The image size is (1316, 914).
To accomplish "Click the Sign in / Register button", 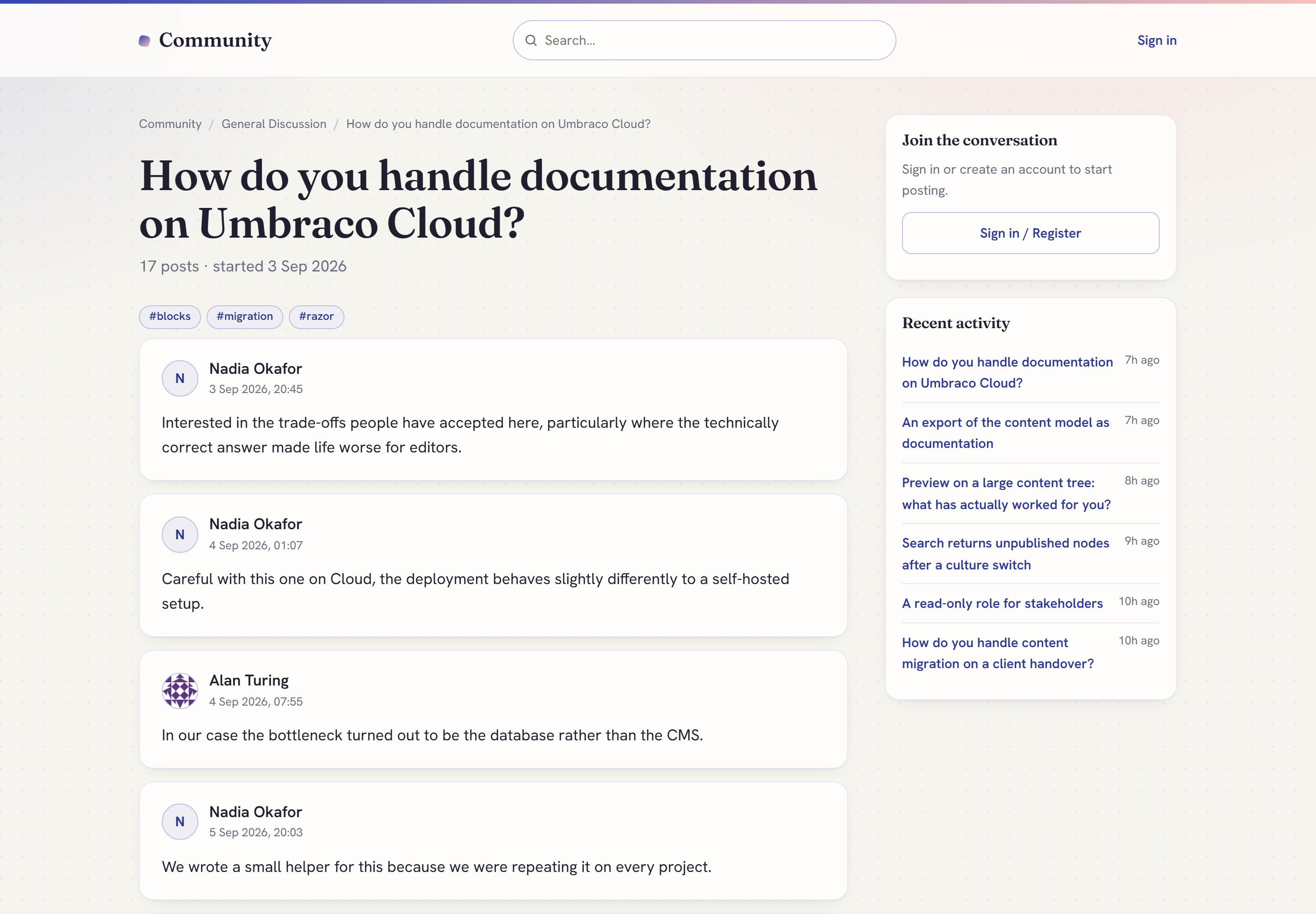I will point(1030,233).
